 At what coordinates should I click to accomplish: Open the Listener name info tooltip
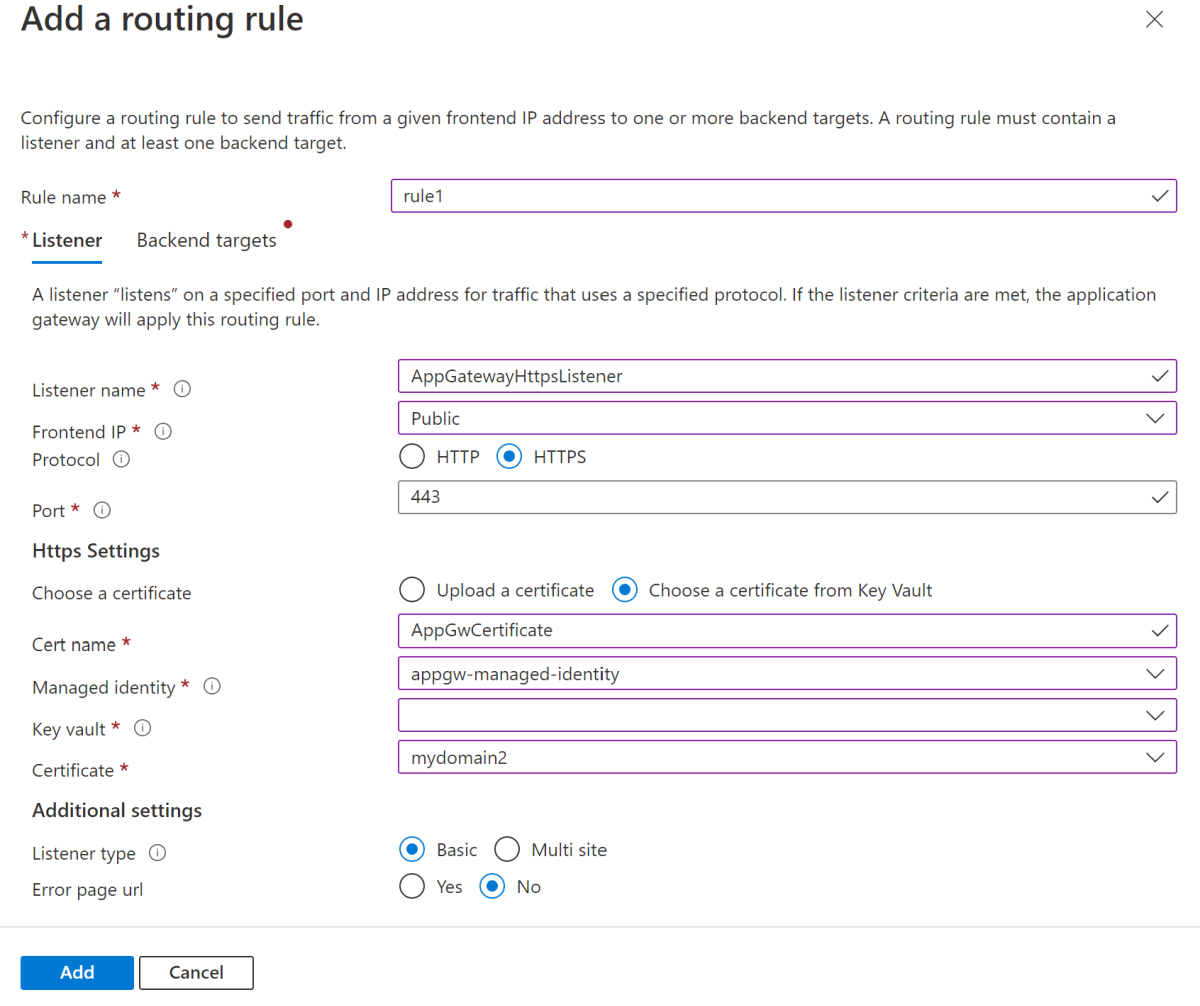[x=182, y=390]
